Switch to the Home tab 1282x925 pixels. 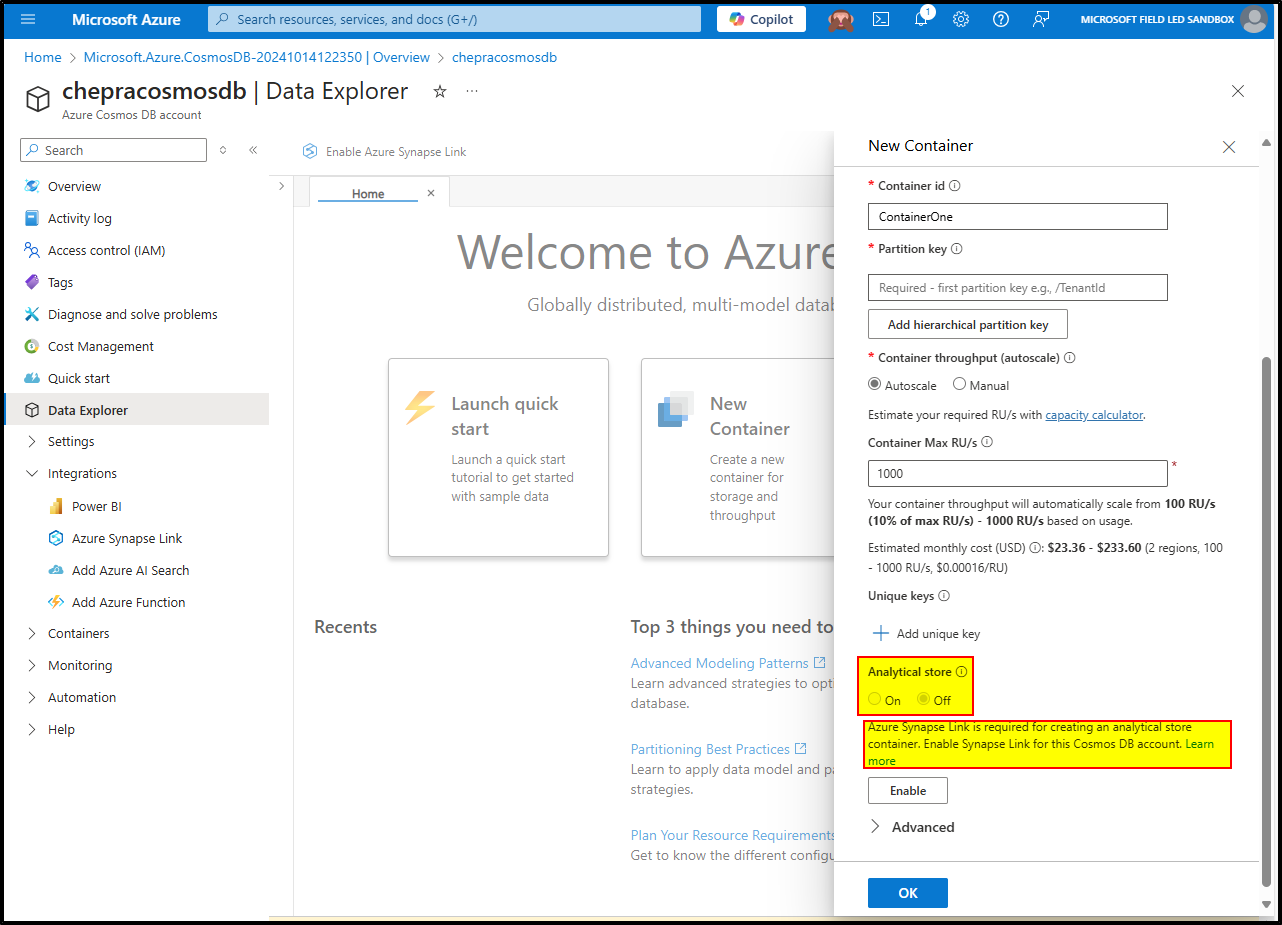pyautogui.click(x=368, y=194)
